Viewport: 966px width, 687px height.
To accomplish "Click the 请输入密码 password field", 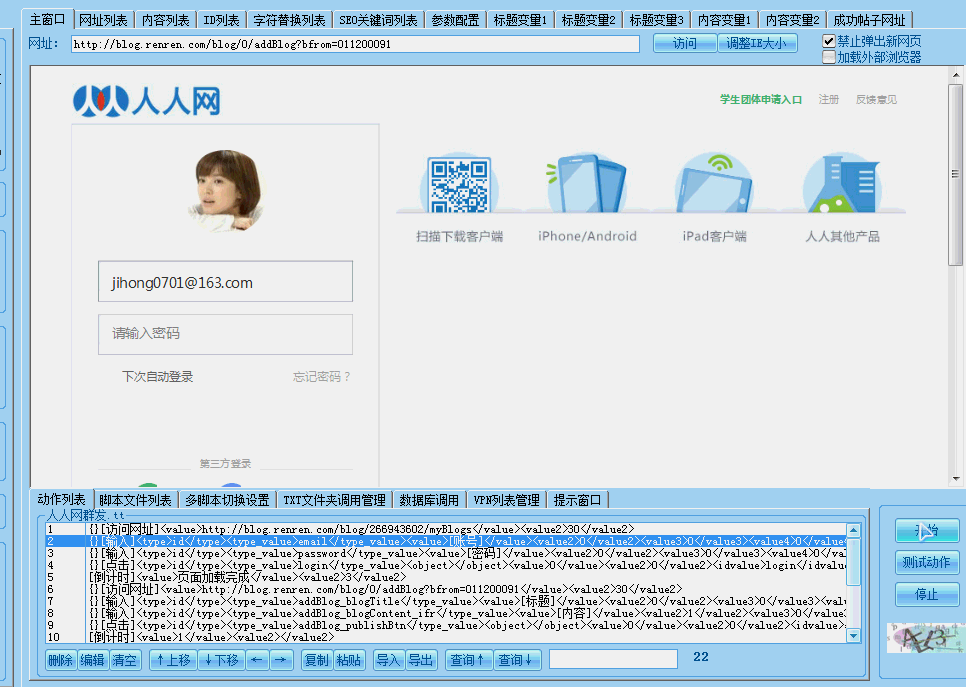I will point(225,334).
